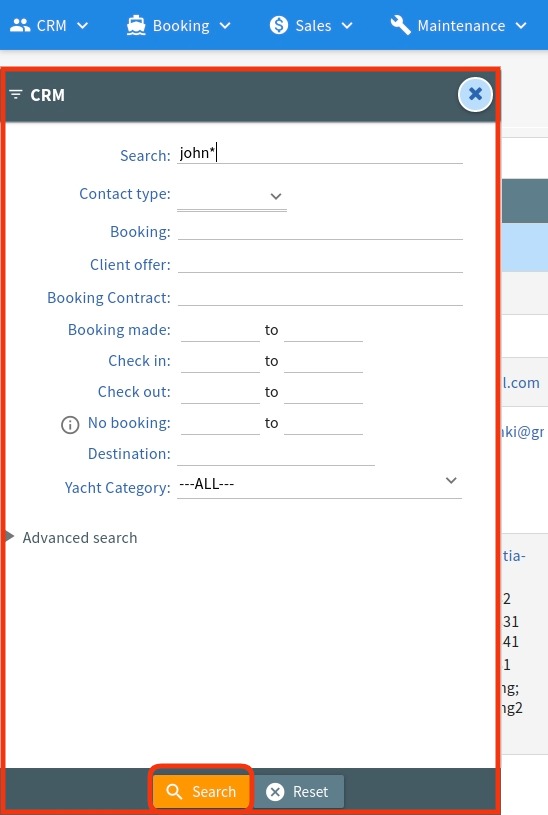Reset the search filters
Screen dimensions: 548x815
[297, 792]
